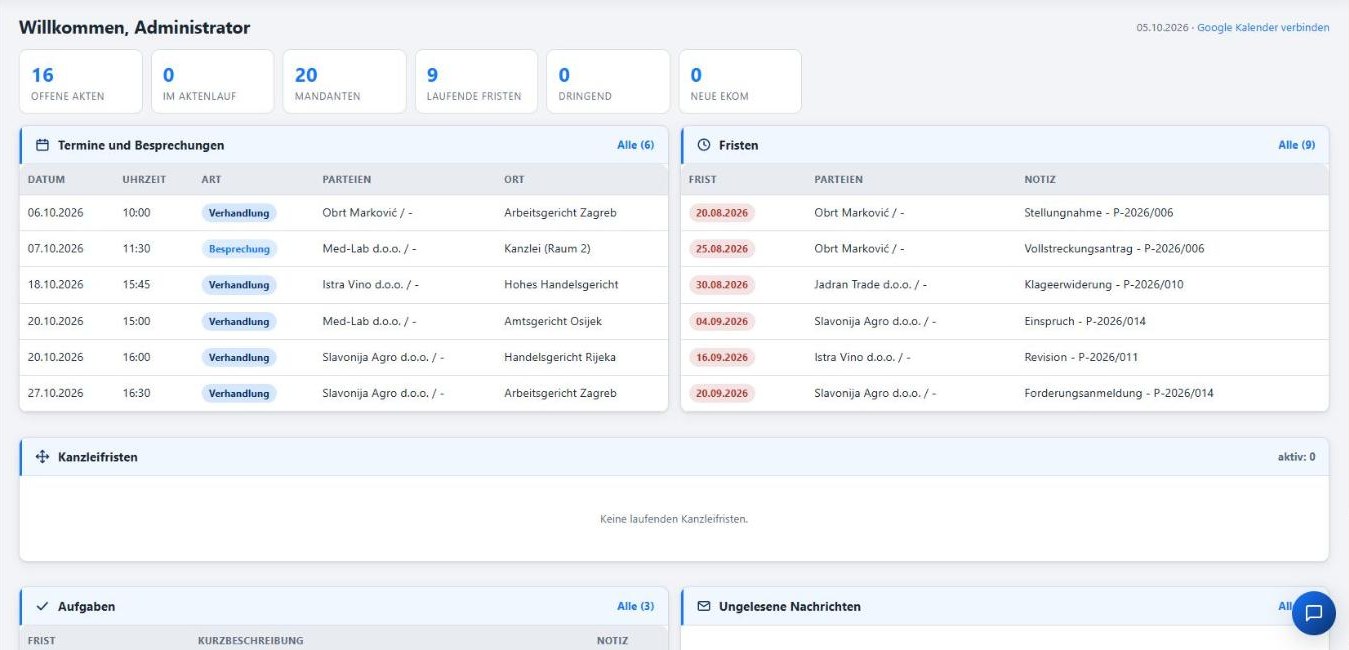Select the 20.08.2026 deadline badge
Image resolution: width=1349 pixels, height=650 pixels.
(x=722, y=213)
